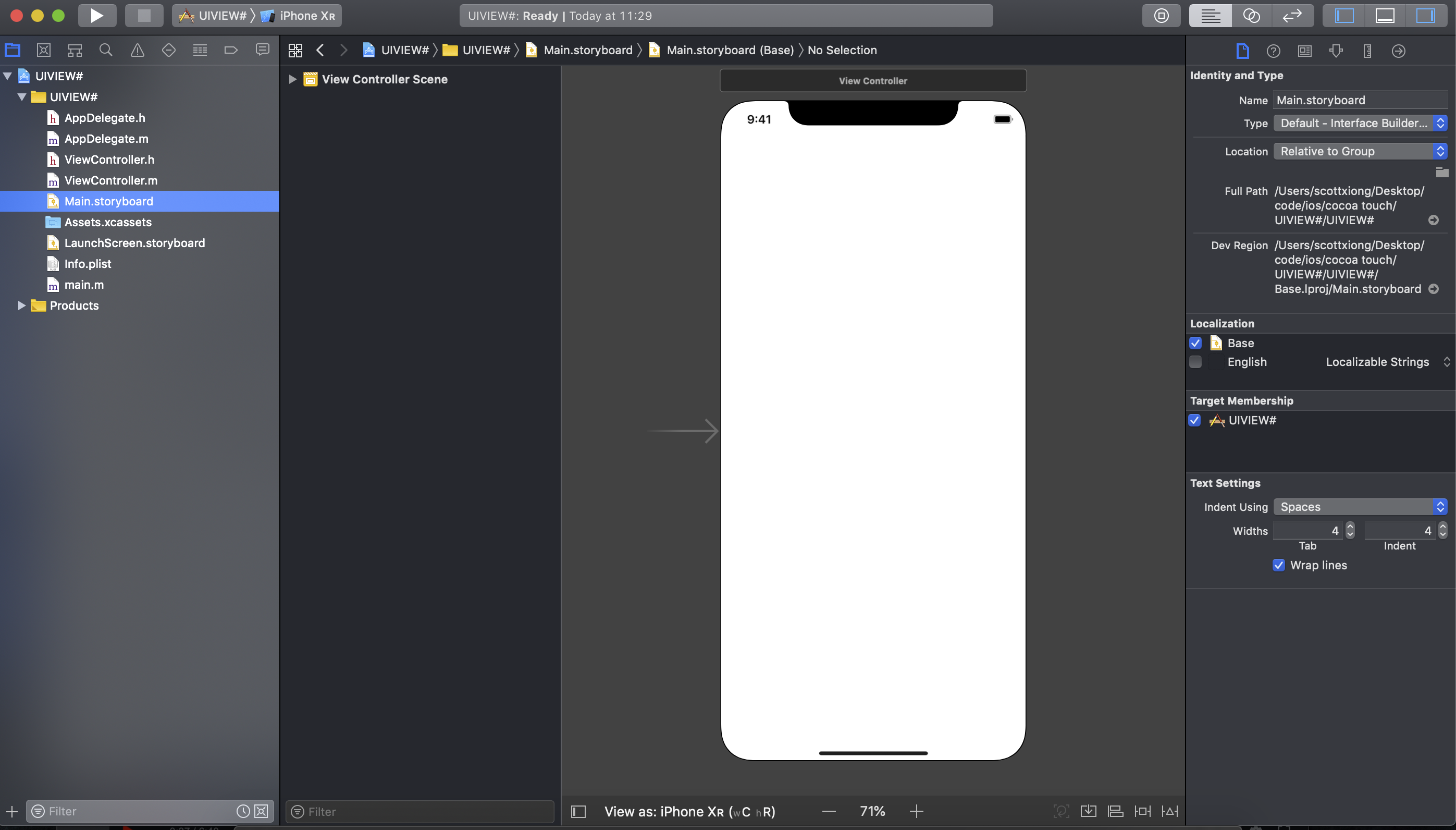The height and width of the screenshot is (830, 1456).
Task: Show the version editor
Action: tap(1292, 16)
